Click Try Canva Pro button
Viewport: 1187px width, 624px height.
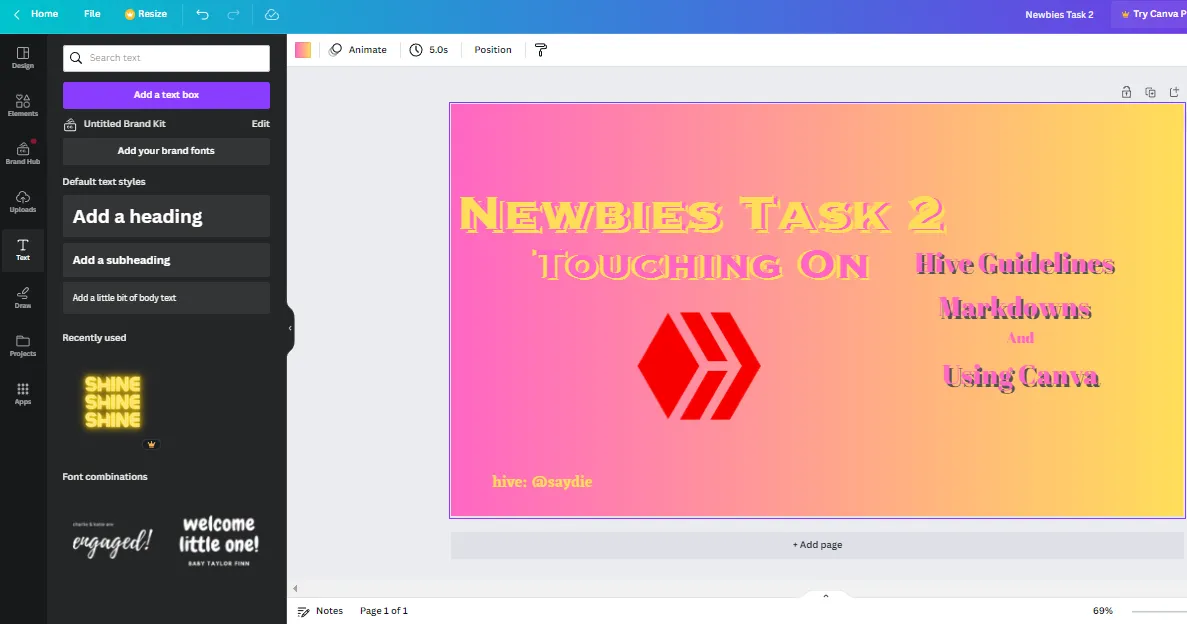click(x=1149, y=14)
